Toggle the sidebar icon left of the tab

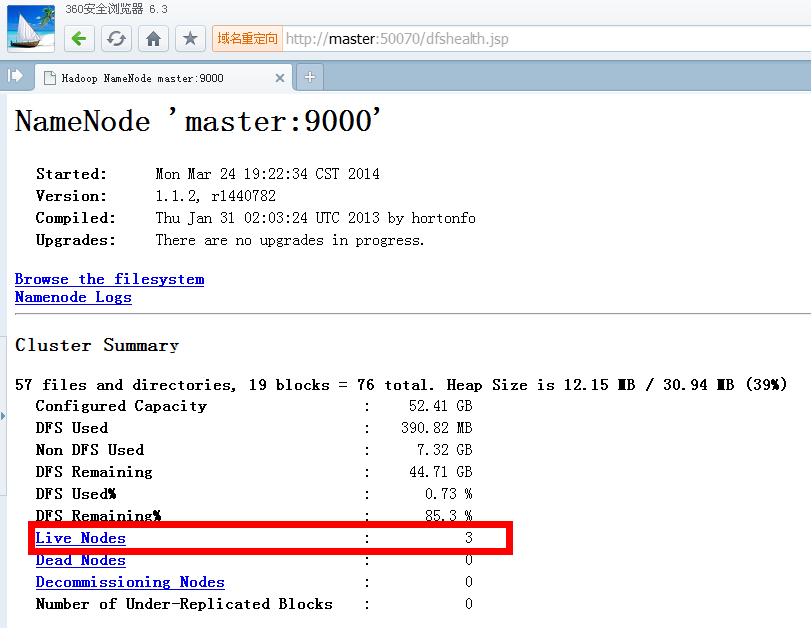(x=15, y=76)
